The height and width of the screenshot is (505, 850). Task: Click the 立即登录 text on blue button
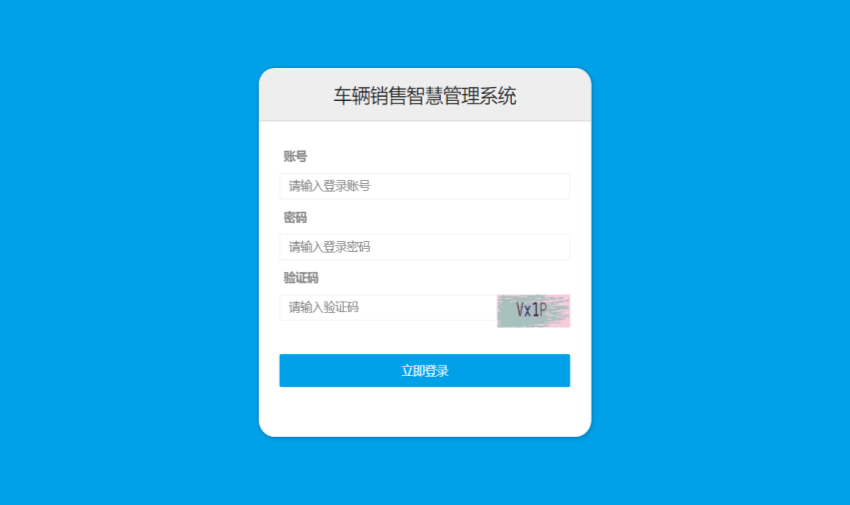click(425, 371)
